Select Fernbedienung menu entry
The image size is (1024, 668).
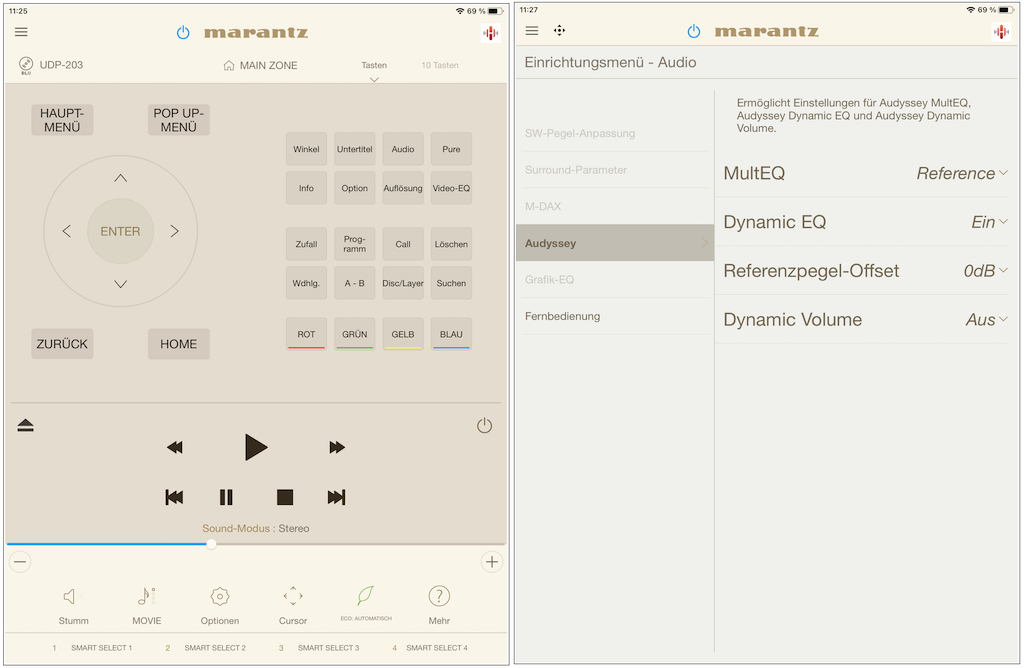pyautogui.click(x=615, y=316)
